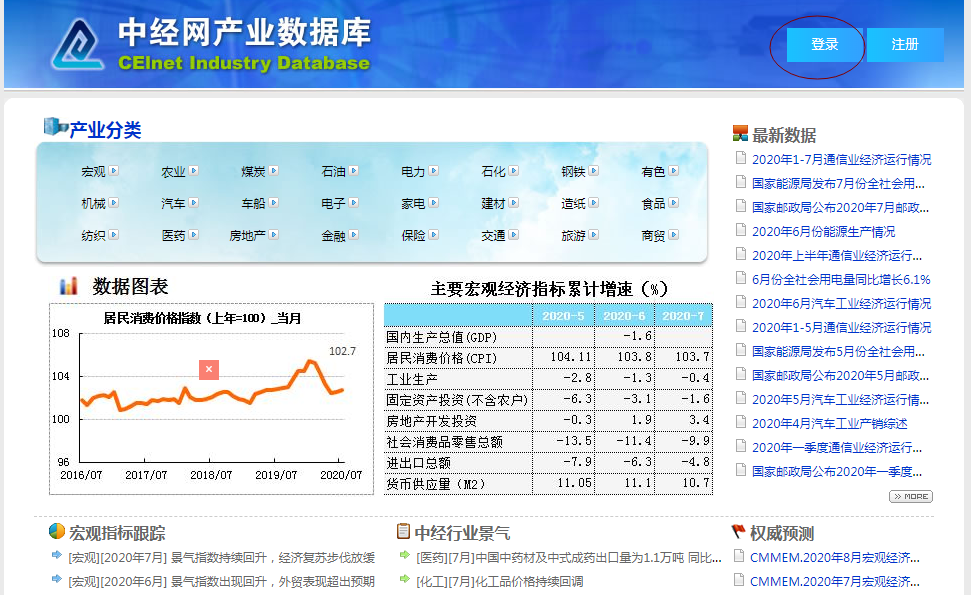Select the 货币供应量（M2） row label

point(435,484)
